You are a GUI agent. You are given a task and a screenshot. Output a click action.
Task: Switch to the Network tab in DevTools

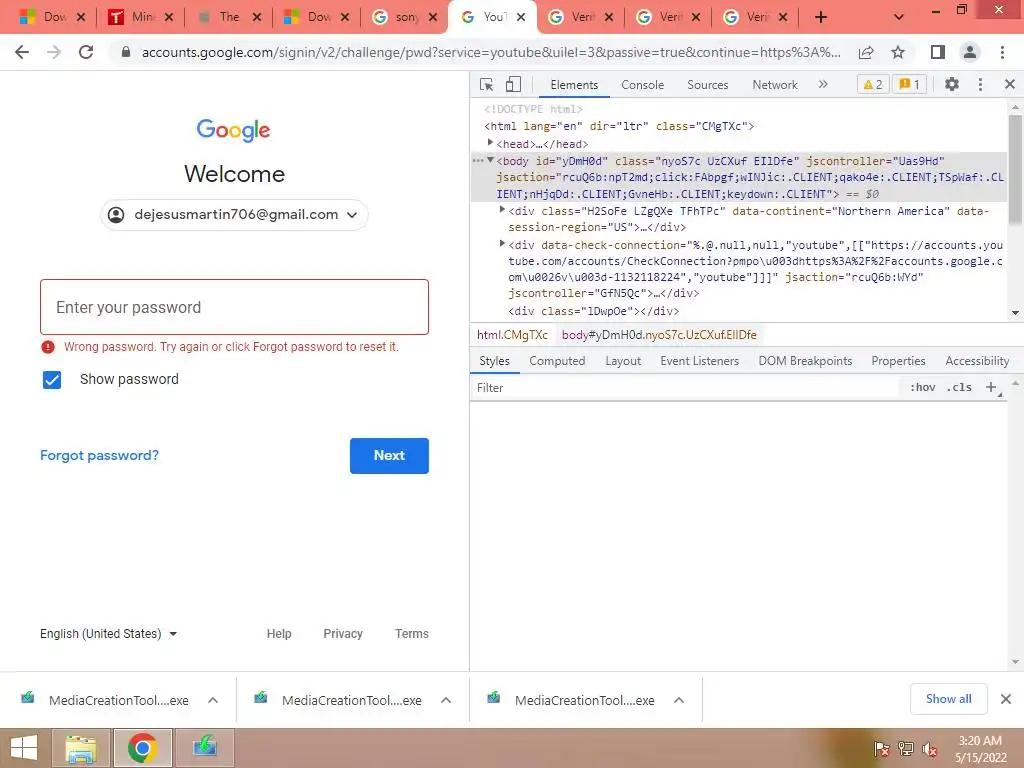(775, 85)
